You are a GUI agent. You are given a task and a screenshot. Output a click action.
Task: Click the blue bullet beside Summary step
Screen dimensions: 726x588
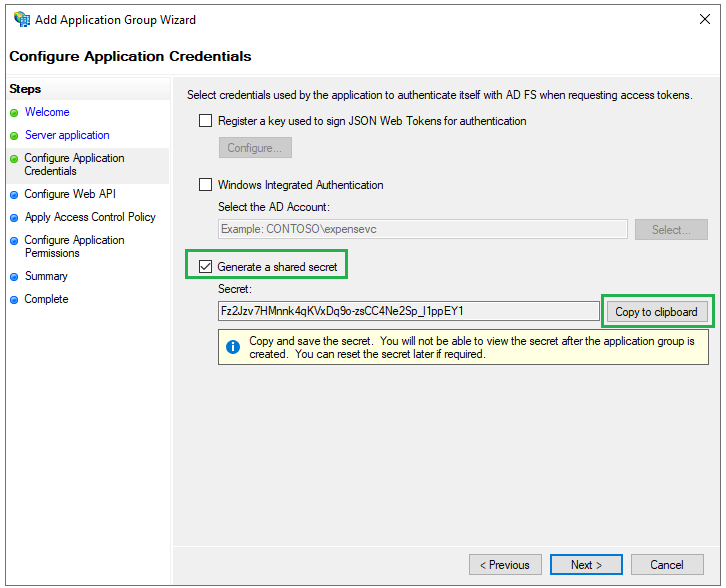click(14, 277)
